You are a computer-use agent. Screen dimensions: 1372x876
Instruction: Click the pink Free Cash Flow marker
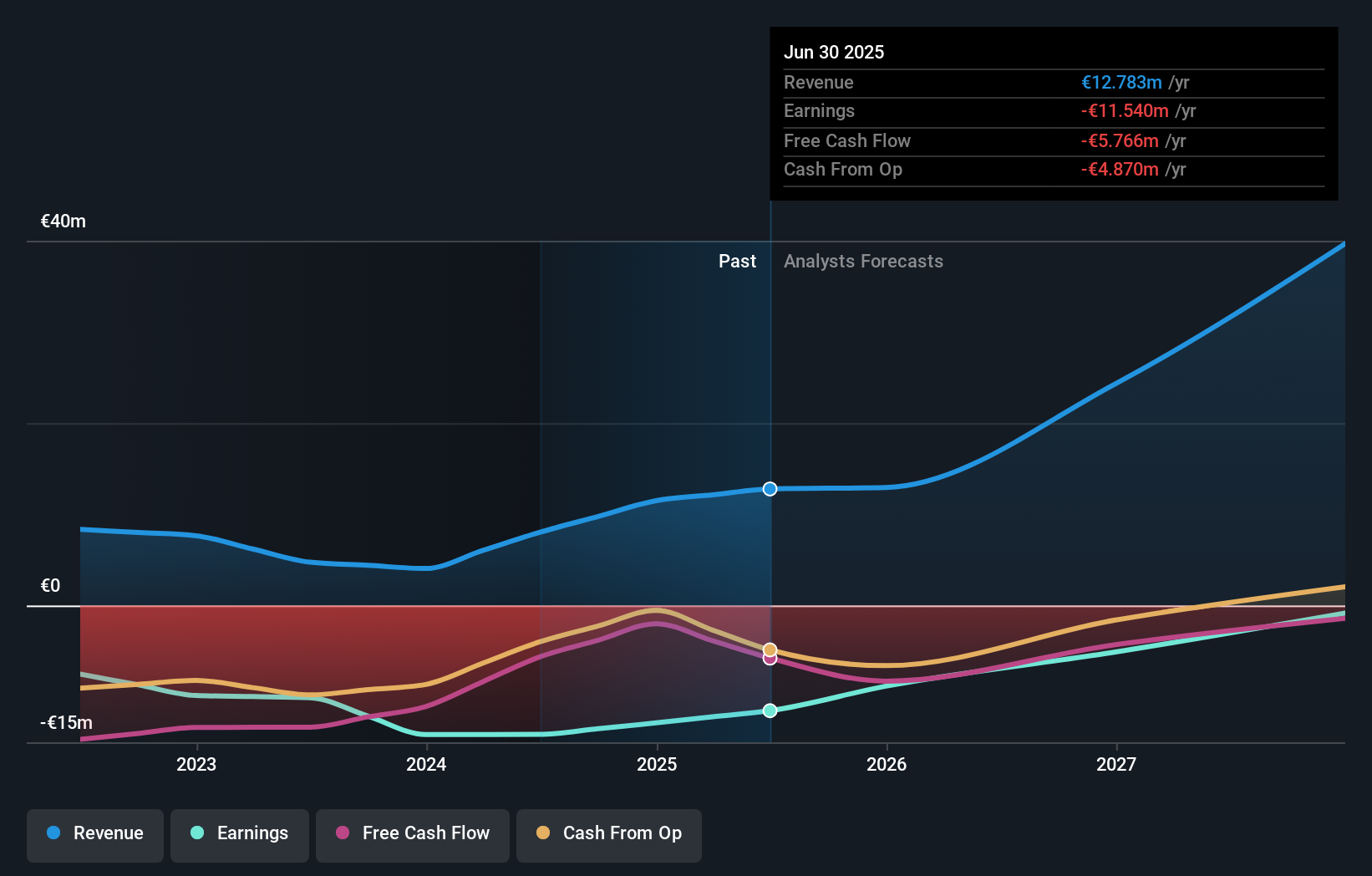click(x=769, y=660)
